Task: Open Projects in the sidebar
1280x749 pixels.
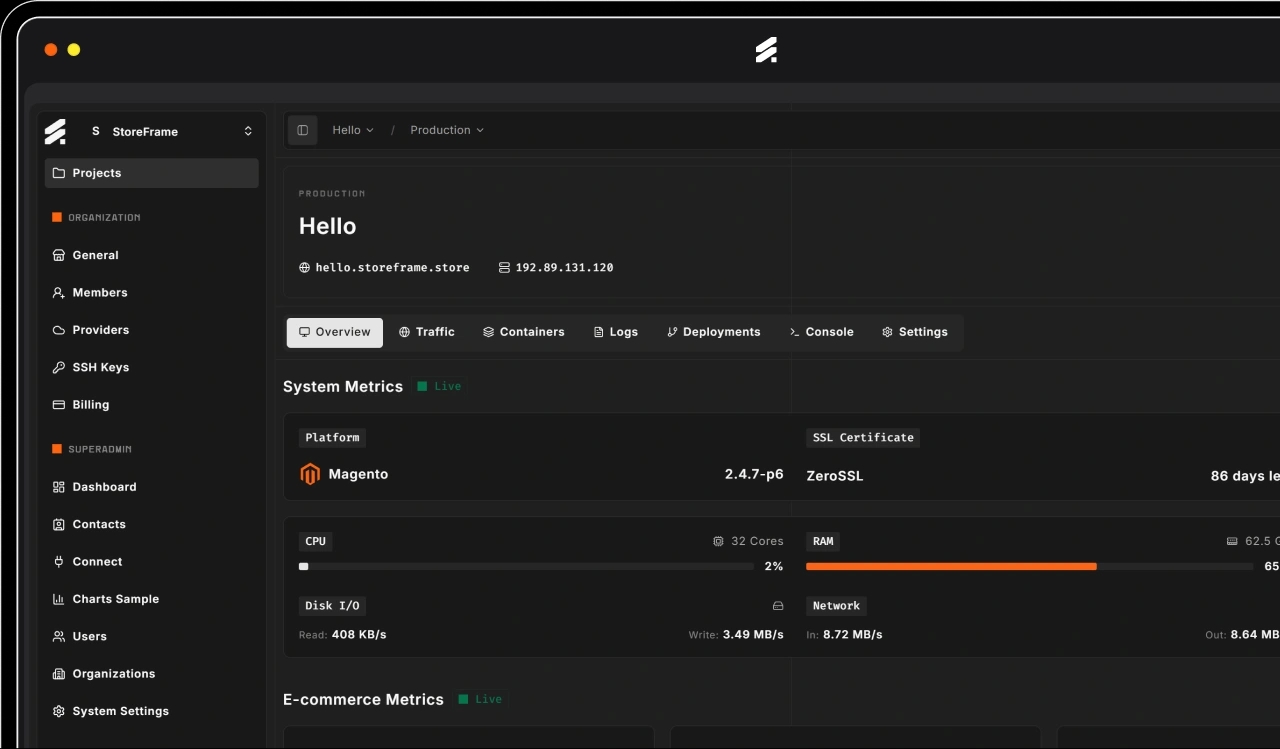Action: click(152, 173)
